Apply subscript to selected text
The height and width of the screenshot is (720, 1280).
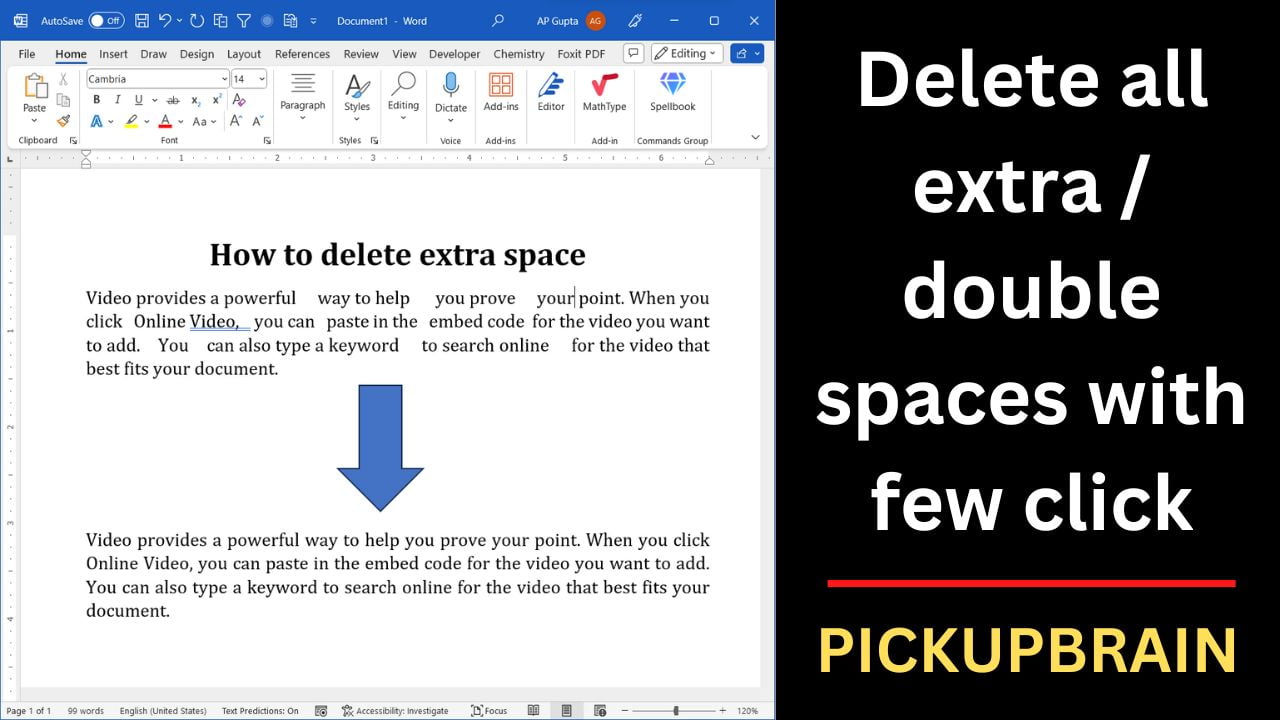pos(194,100)
